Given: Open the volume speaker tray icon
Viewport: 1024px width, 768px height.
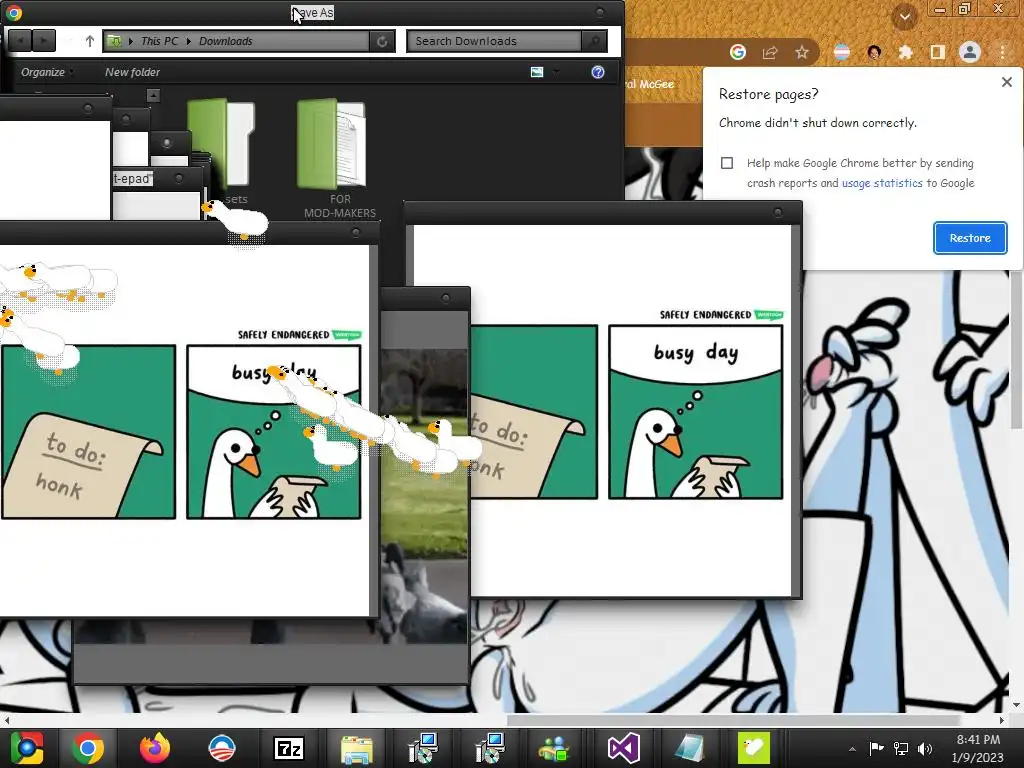Looking at the screenshot, I should (925, 748).
